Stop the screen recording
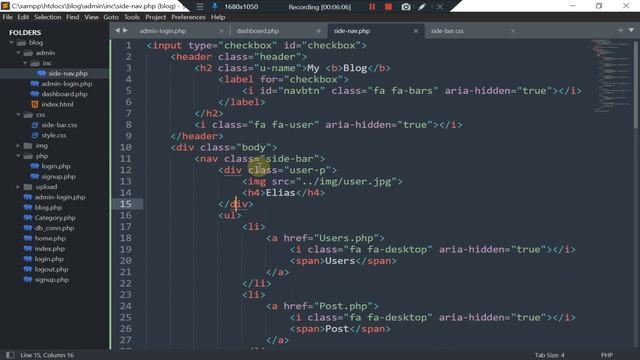 point(388,7)
